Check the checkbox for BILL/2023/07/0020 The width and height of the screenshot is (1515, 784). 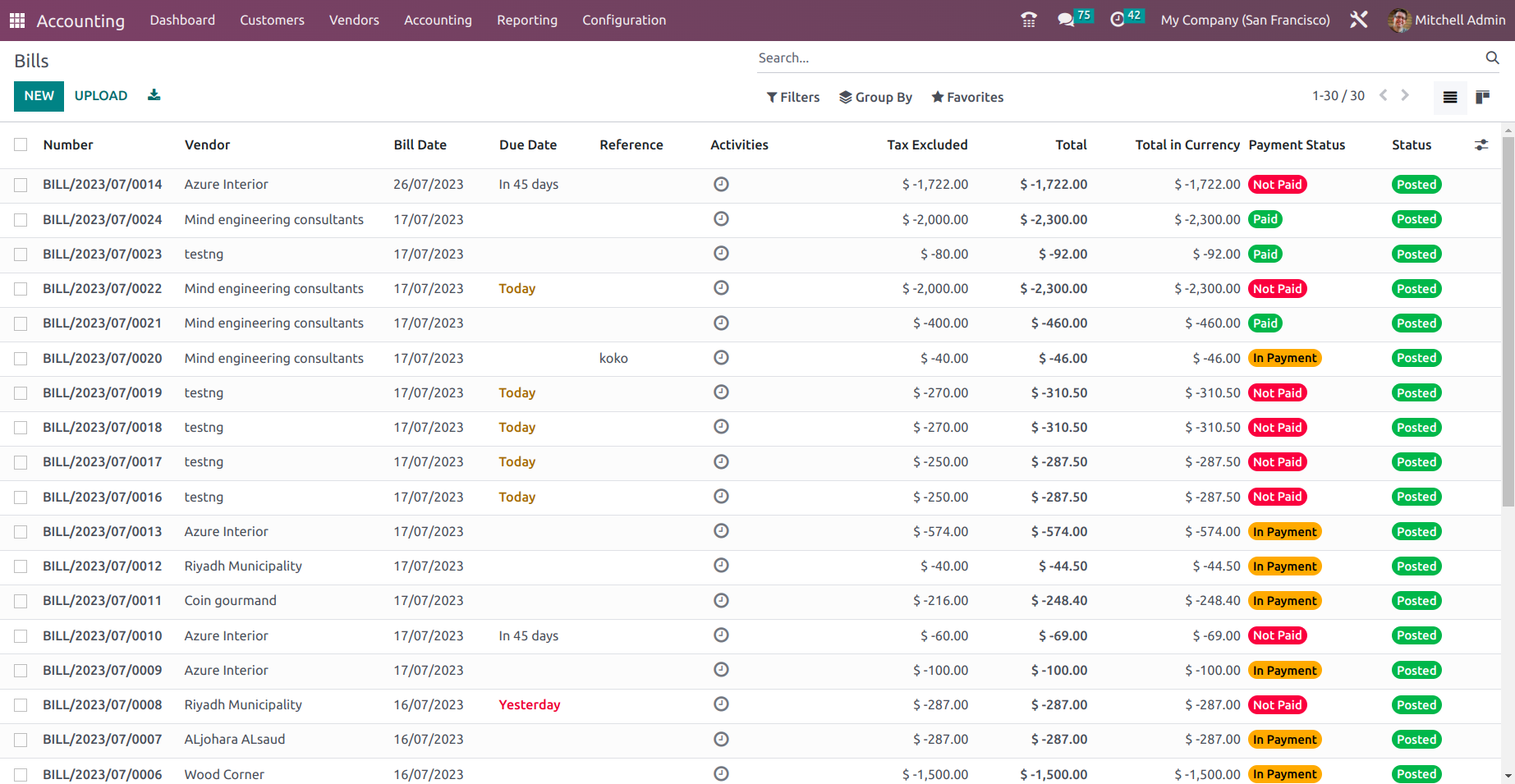pyautogui.click(x=21, y=357)
